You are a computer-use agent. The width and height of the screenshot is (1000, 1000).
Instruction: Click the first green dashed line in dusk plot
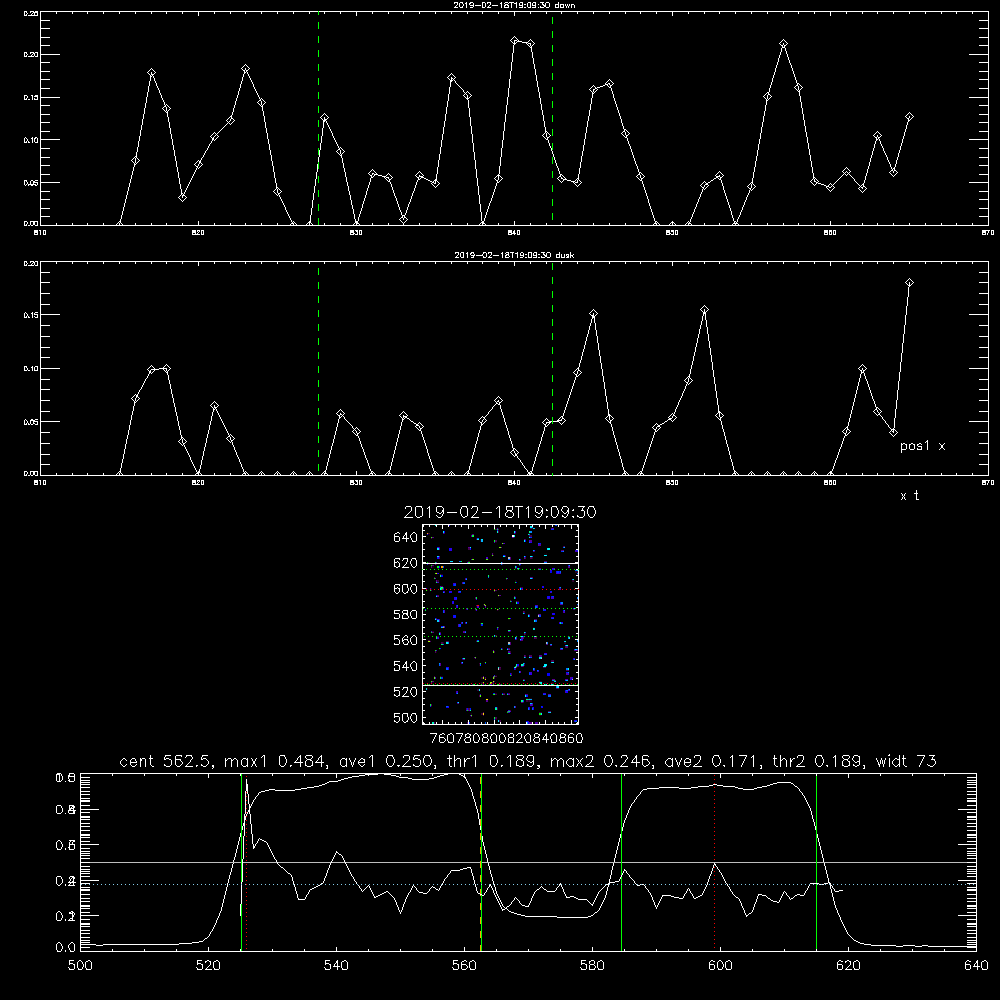click(318, 369)
